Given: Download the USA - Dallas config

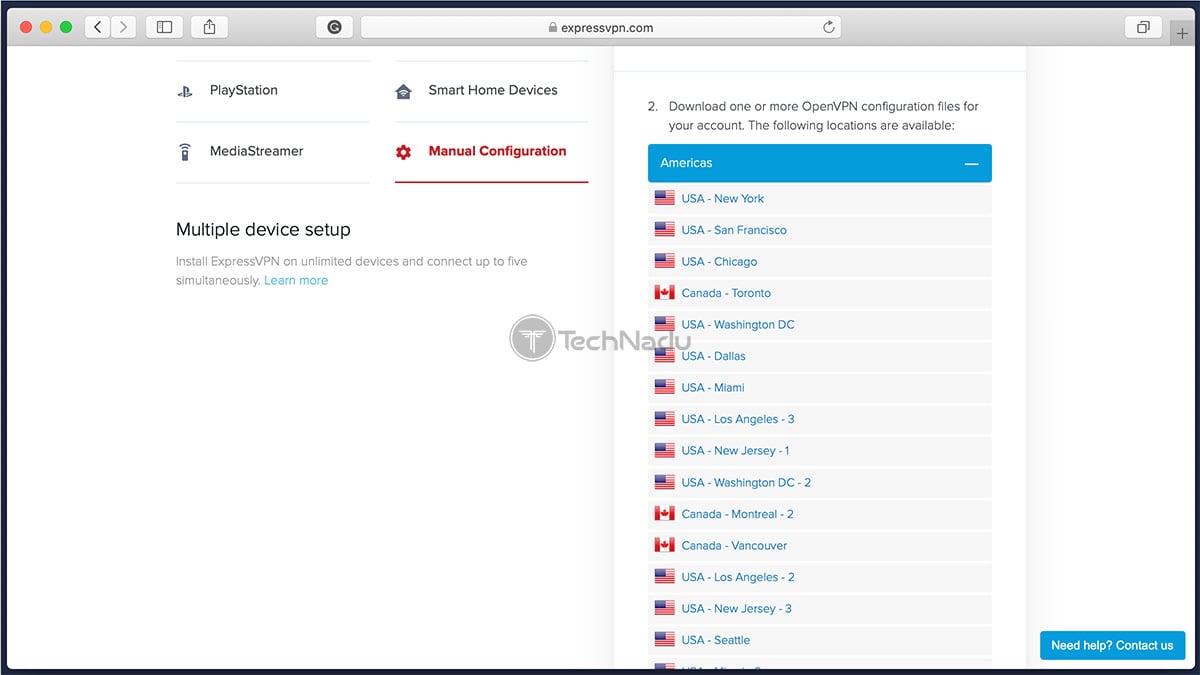Looking at the screenshot, I should (x=713, y=356).
